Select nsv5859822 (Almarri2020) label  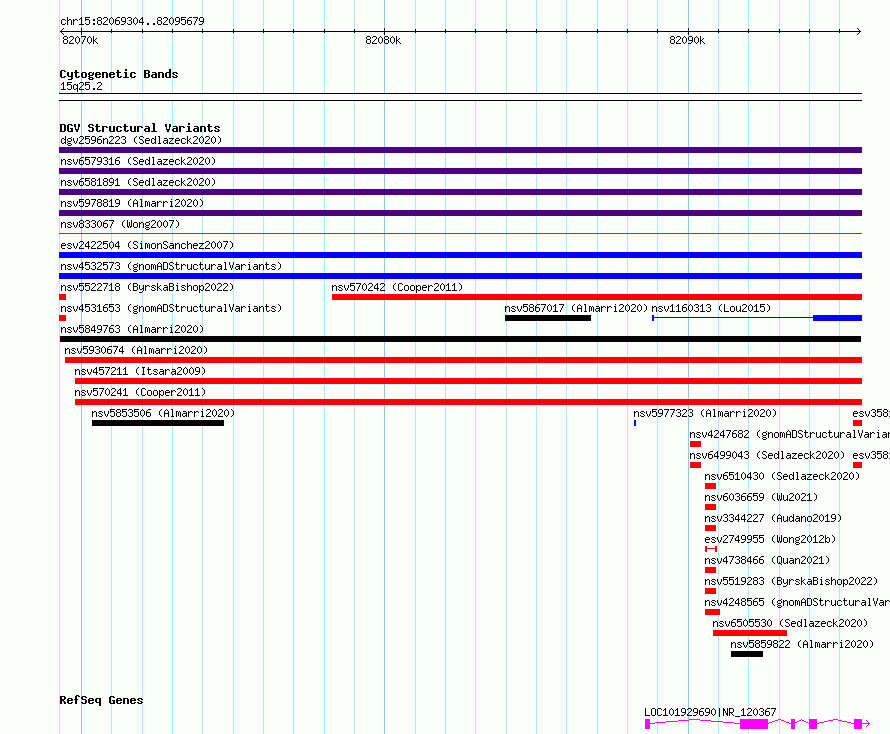802,644
